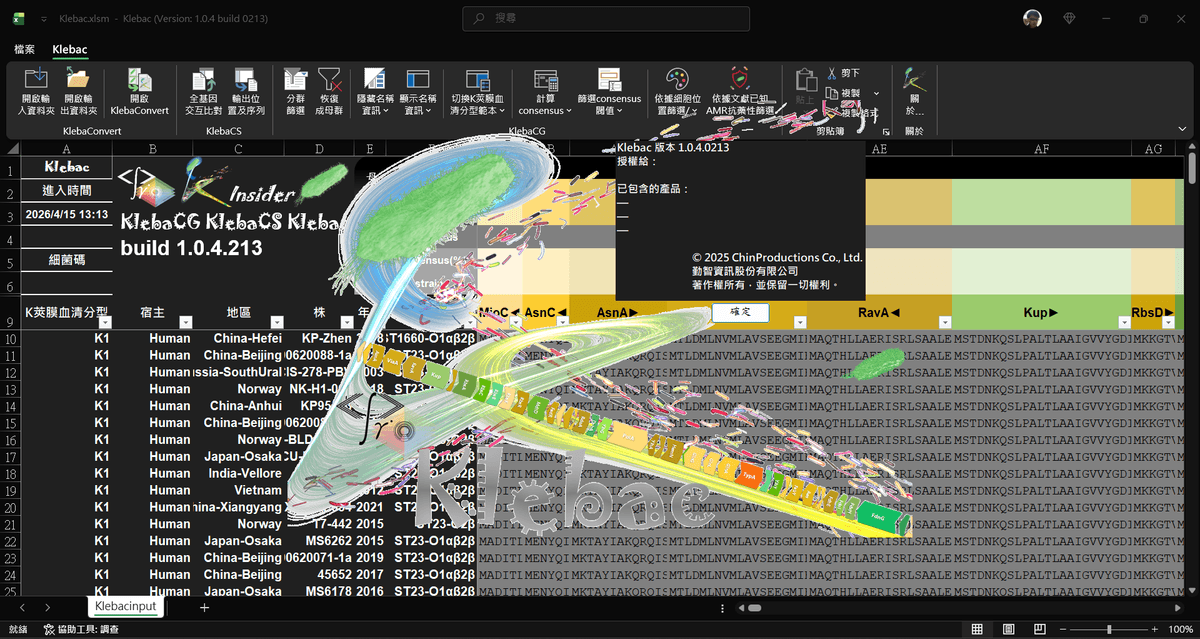Viewport: 1200px width, 639px height.
Task: Click AsnA column heading cell
Action: pyautogui.click(x=617, y=312)
